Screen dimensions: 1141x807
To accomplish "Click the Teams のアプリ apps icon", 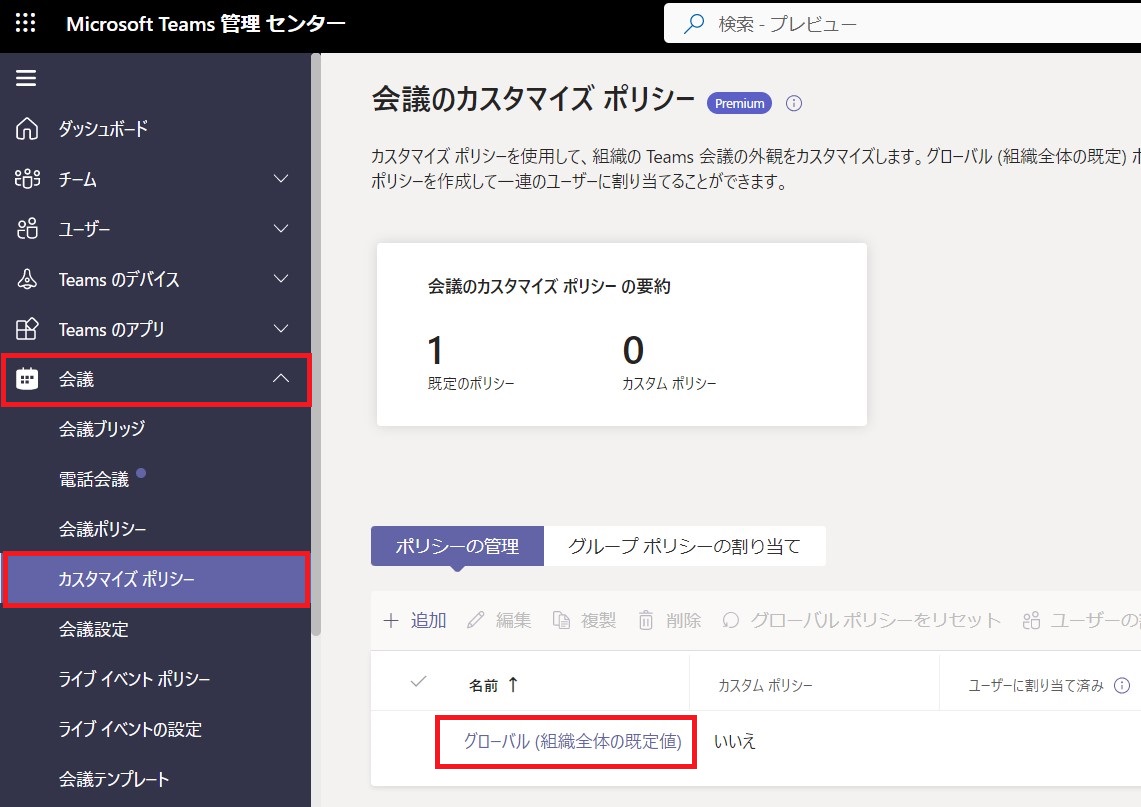I will tap(27, 330).
